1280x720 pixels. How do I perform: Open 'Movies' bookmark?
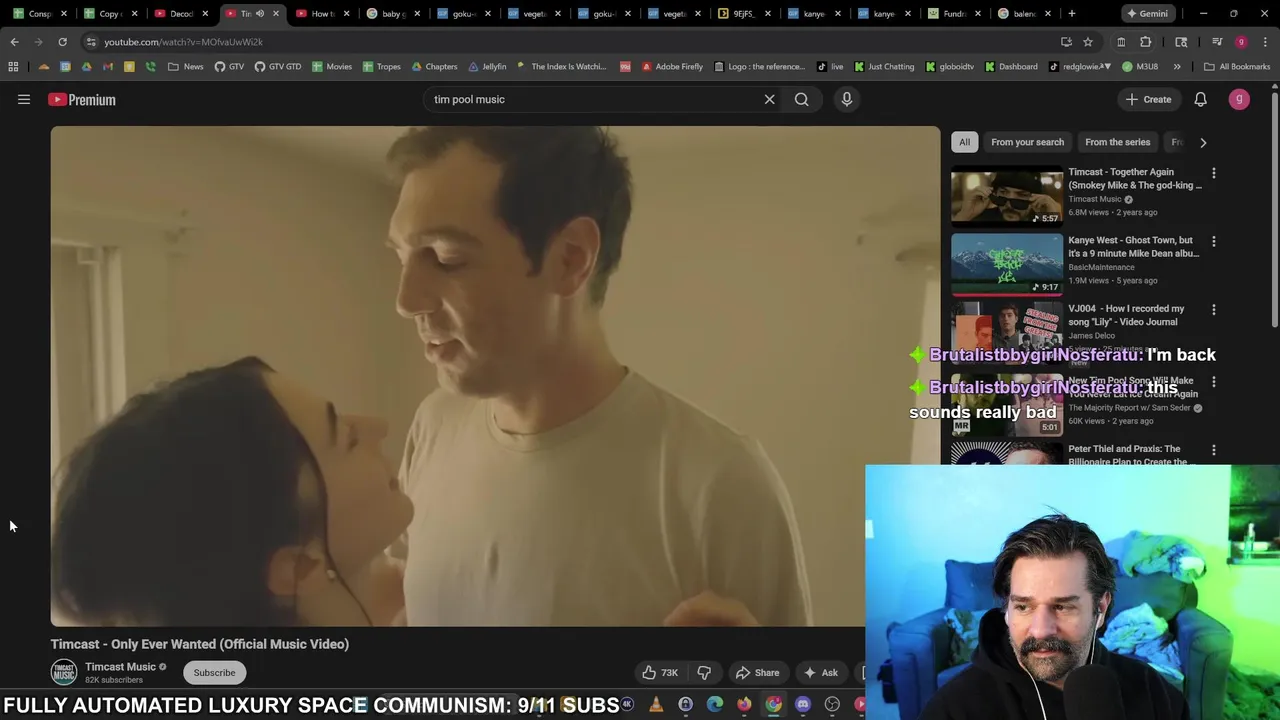coord(331,67)
